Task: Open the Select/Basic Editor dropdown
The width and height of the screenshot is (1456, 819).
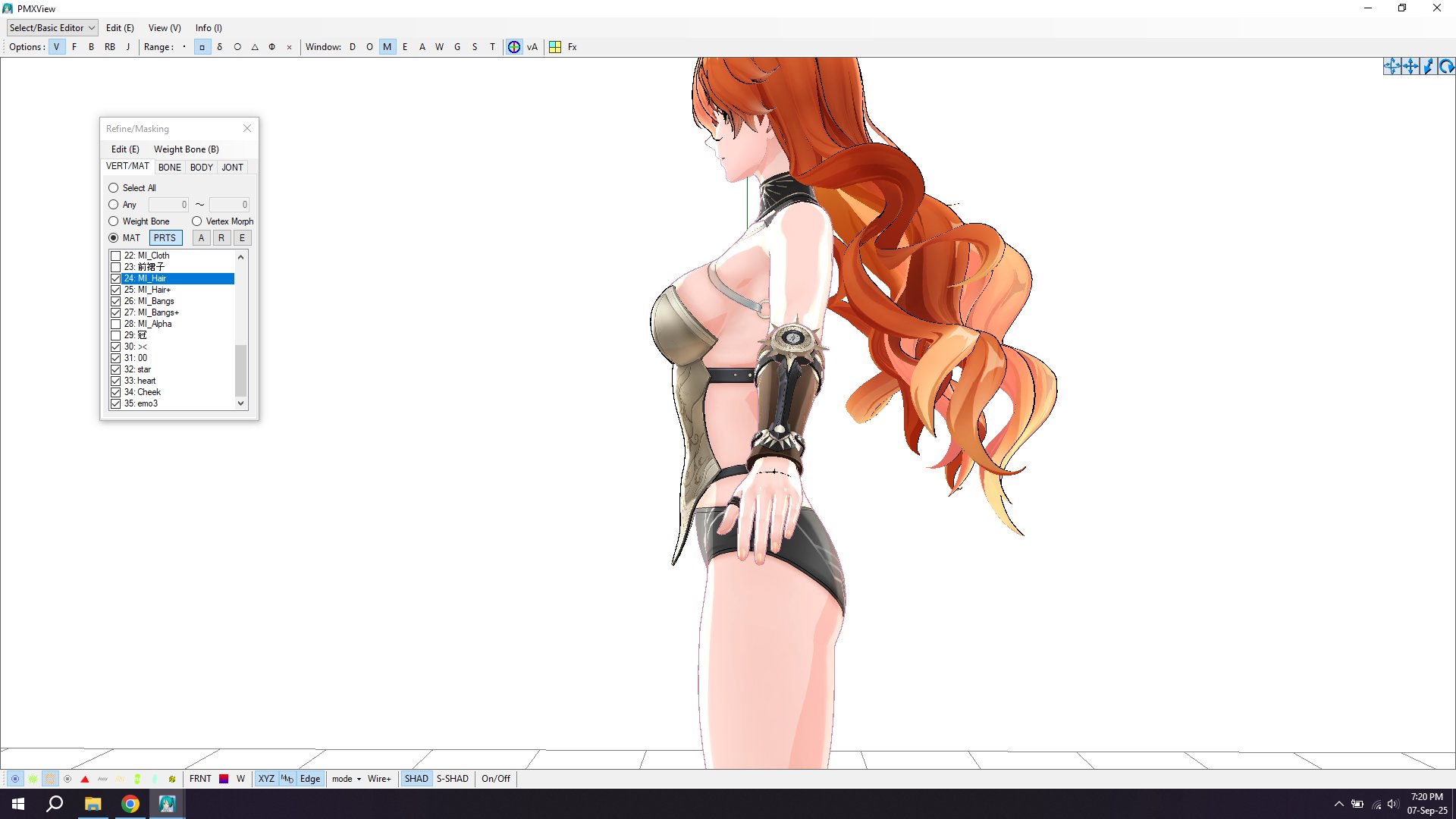Action: tap(52, 28)
